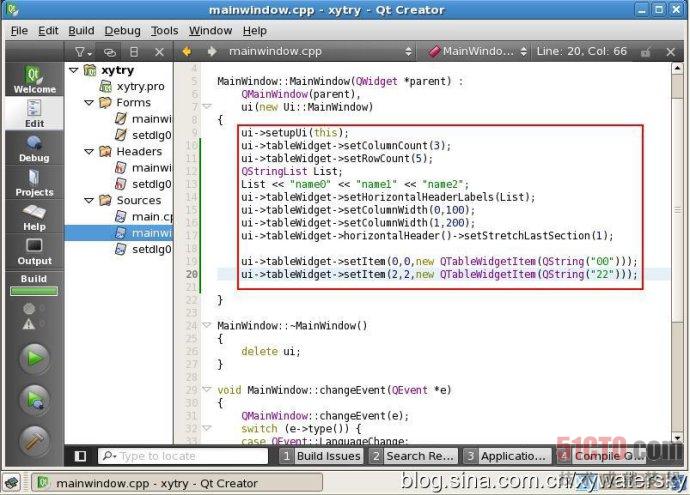Open the Debug menu
The image size is (690, 495).
pyautogui.click(x=122, y=31)
